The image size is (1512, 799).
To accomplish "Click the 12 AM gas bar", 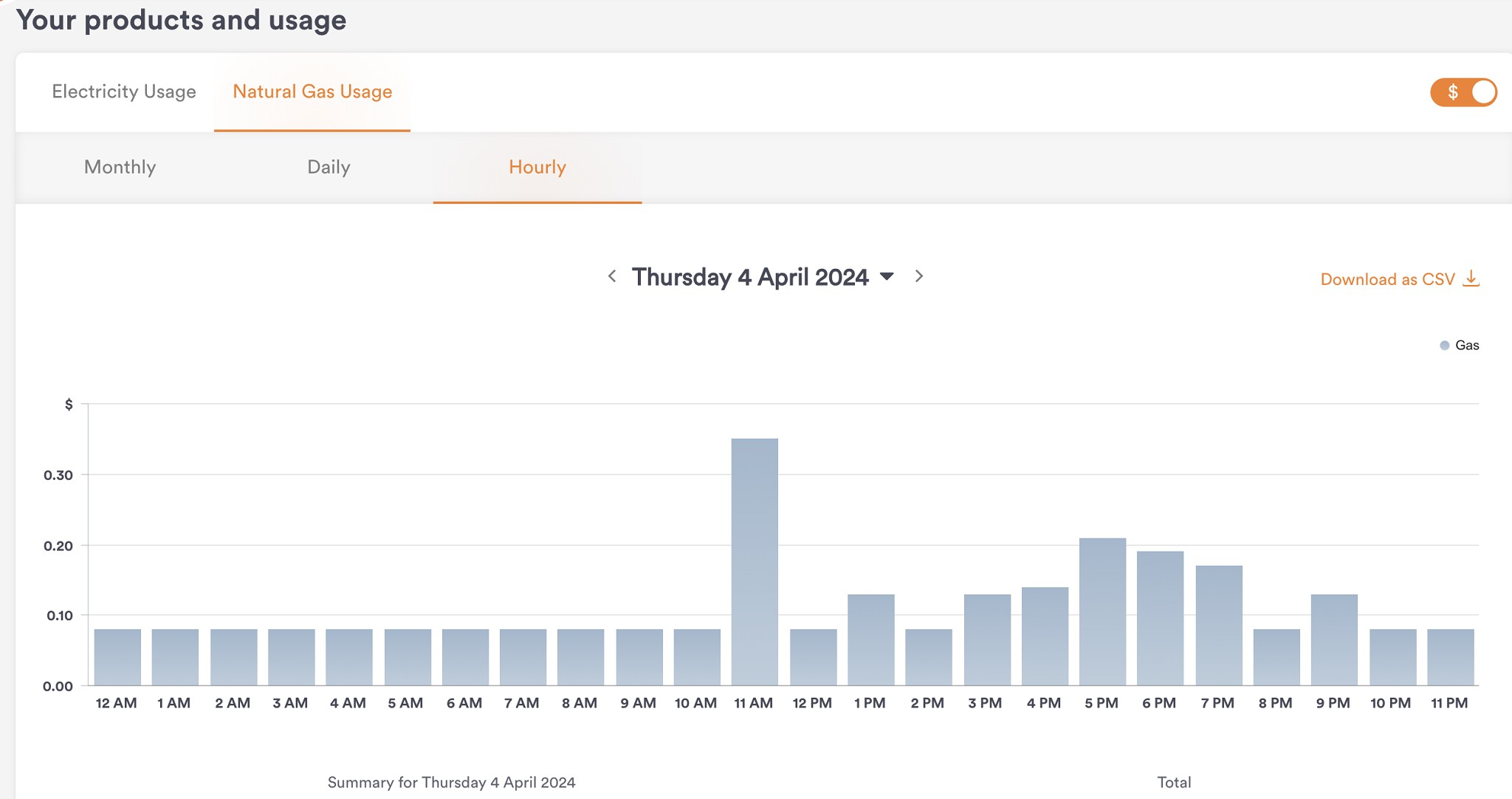I will tap(117, 657).
